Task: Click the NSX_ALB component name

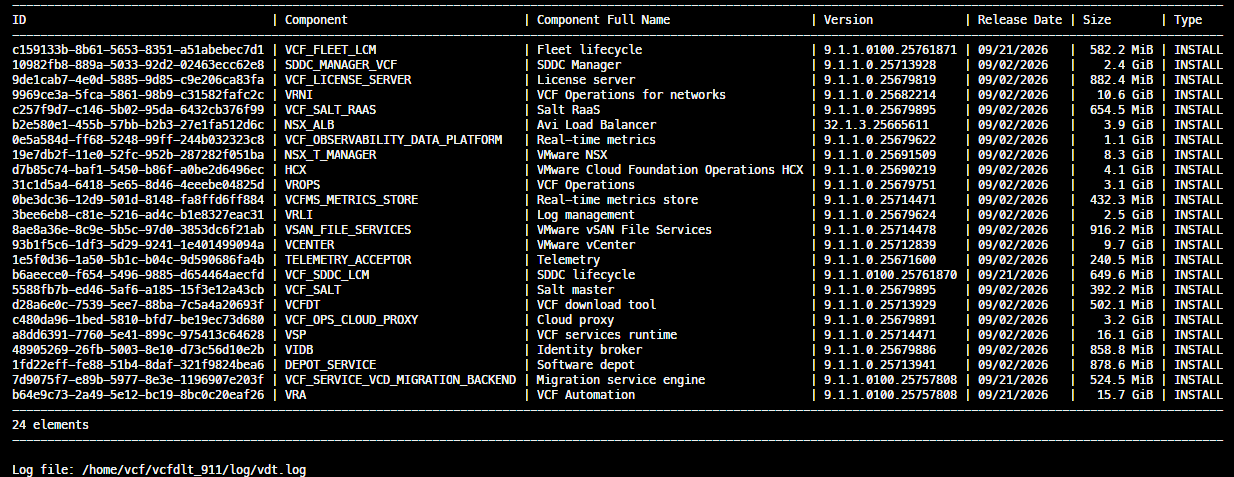Action: coord(310,125)
